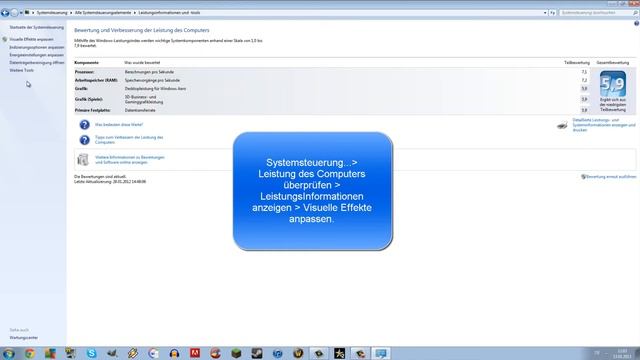Open Wartungscenter link in sidebar
The height and width of the screenshot is (360, 640).
24,338
